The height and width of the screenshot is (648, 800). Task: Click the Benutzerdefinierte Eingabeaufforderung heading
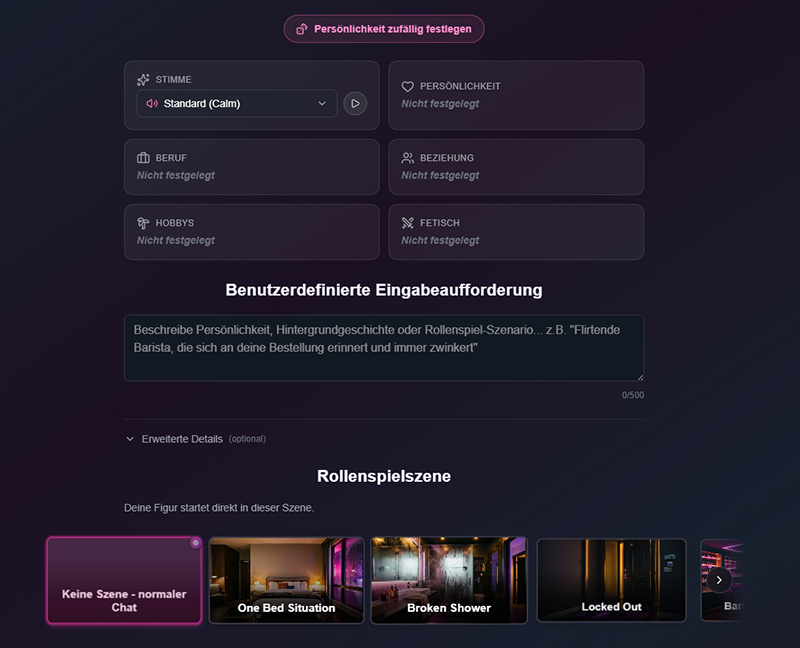point(384,290)
